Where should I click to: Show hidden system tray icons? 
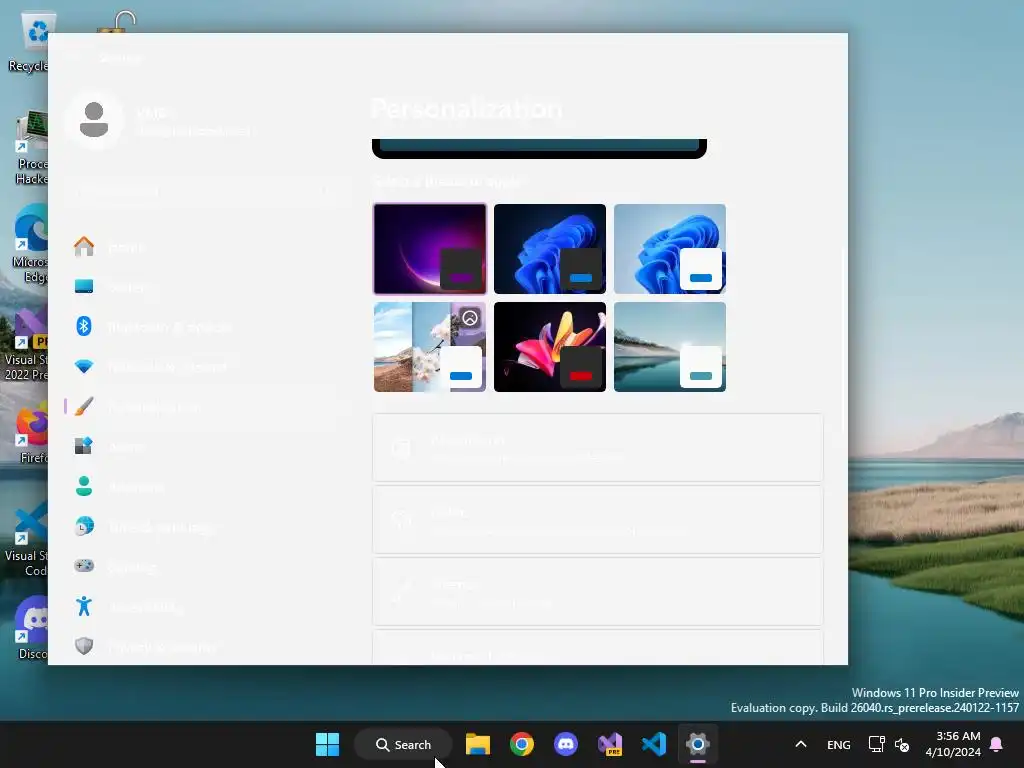801,744
